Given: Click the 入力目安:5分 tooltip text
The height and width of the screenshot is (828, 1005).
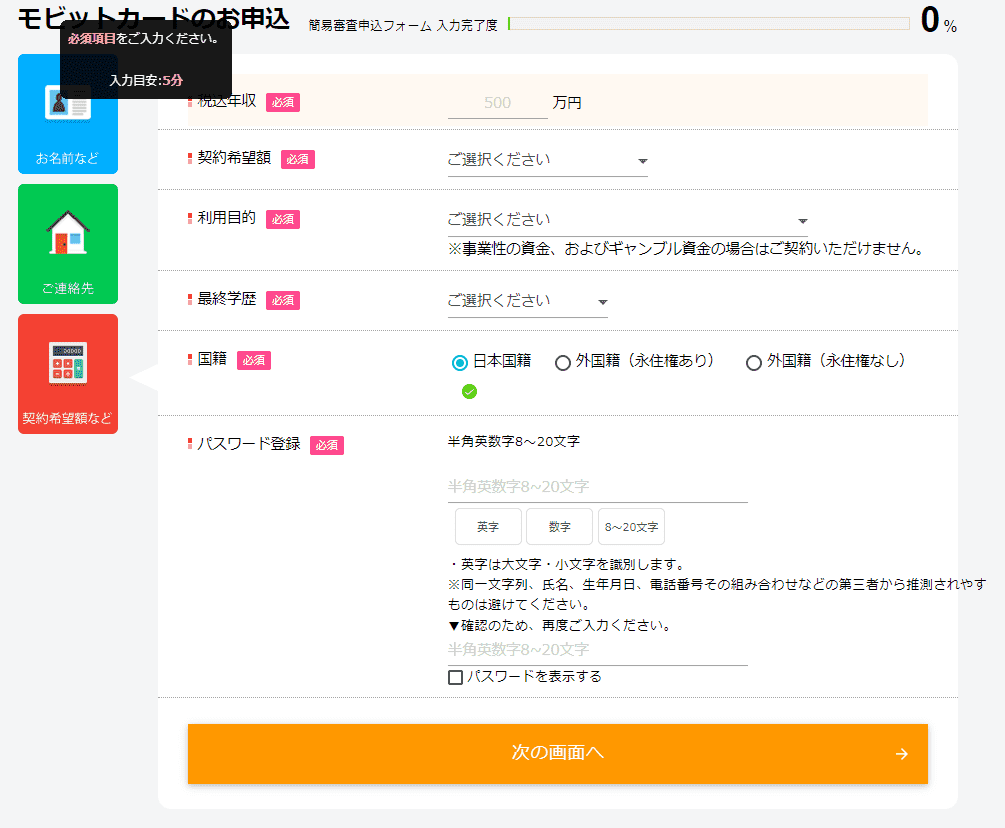Looking at the screenshot, I should (146, 80).
